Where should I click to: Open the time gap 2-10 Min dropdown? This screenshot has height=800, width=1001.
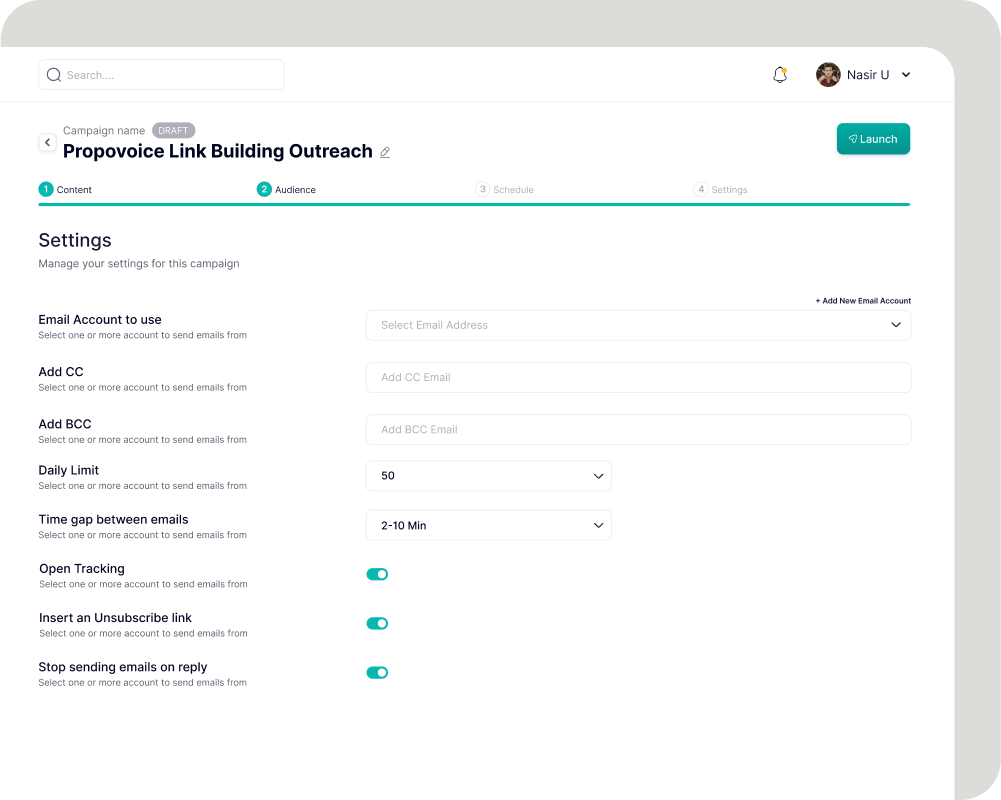pyautogui.click(x=488, y=525)
